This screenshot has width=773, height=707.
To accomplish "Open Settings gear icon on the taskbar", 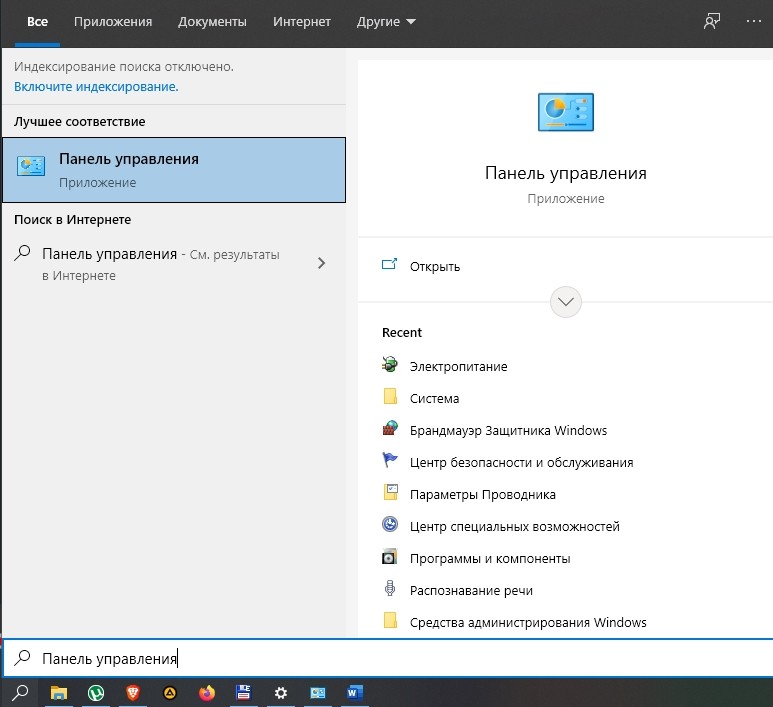I will pyautogui.click(x=281, y=693).
